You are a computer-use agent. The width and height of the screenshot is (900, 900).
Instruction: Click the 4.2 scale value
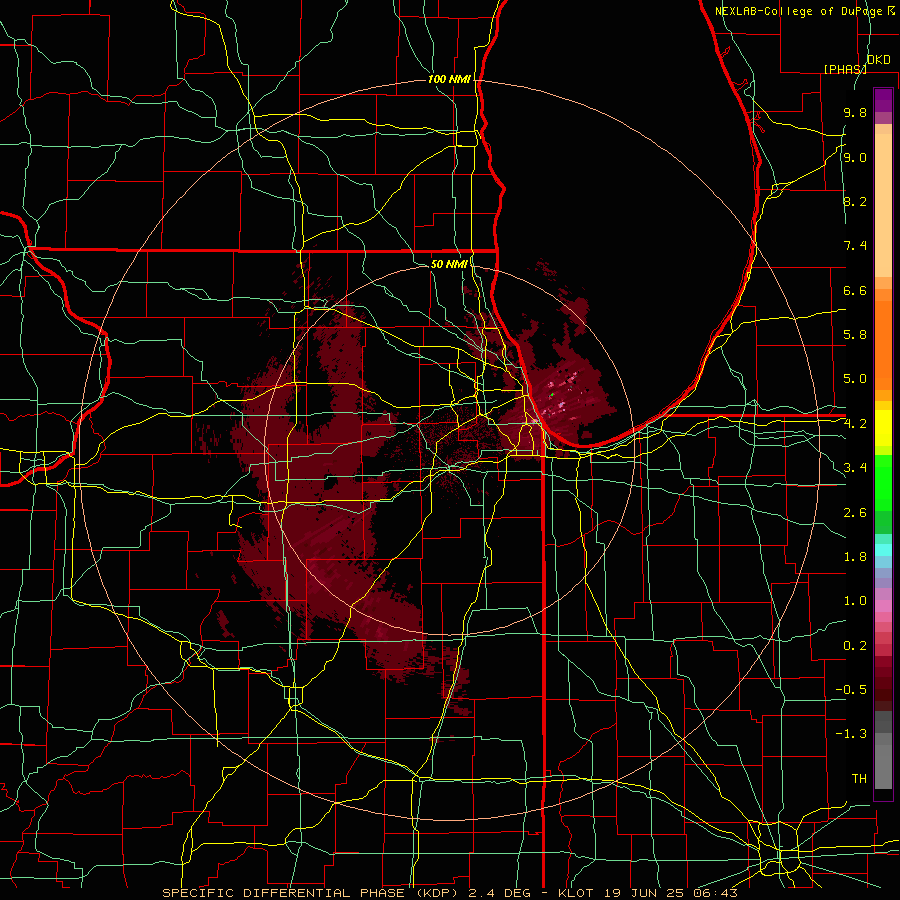855,424
